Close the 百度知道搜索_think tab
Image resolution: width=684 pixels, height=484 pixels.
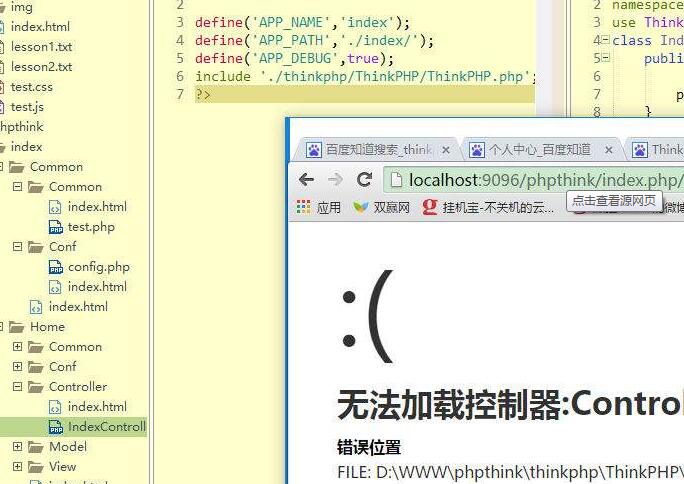(x=445, y=150)
